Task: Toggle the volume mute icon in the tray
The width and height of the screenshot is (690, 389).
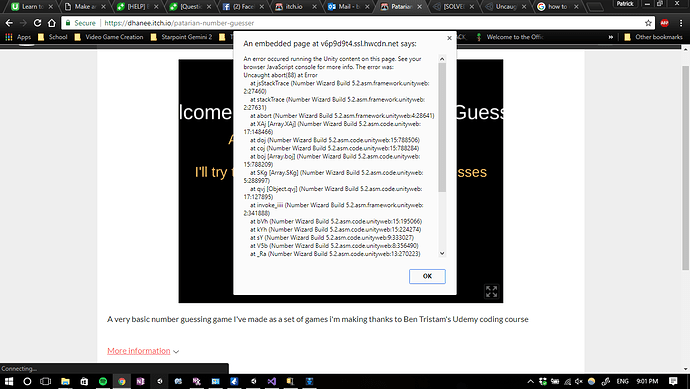Action: click(x=579, y=382)
